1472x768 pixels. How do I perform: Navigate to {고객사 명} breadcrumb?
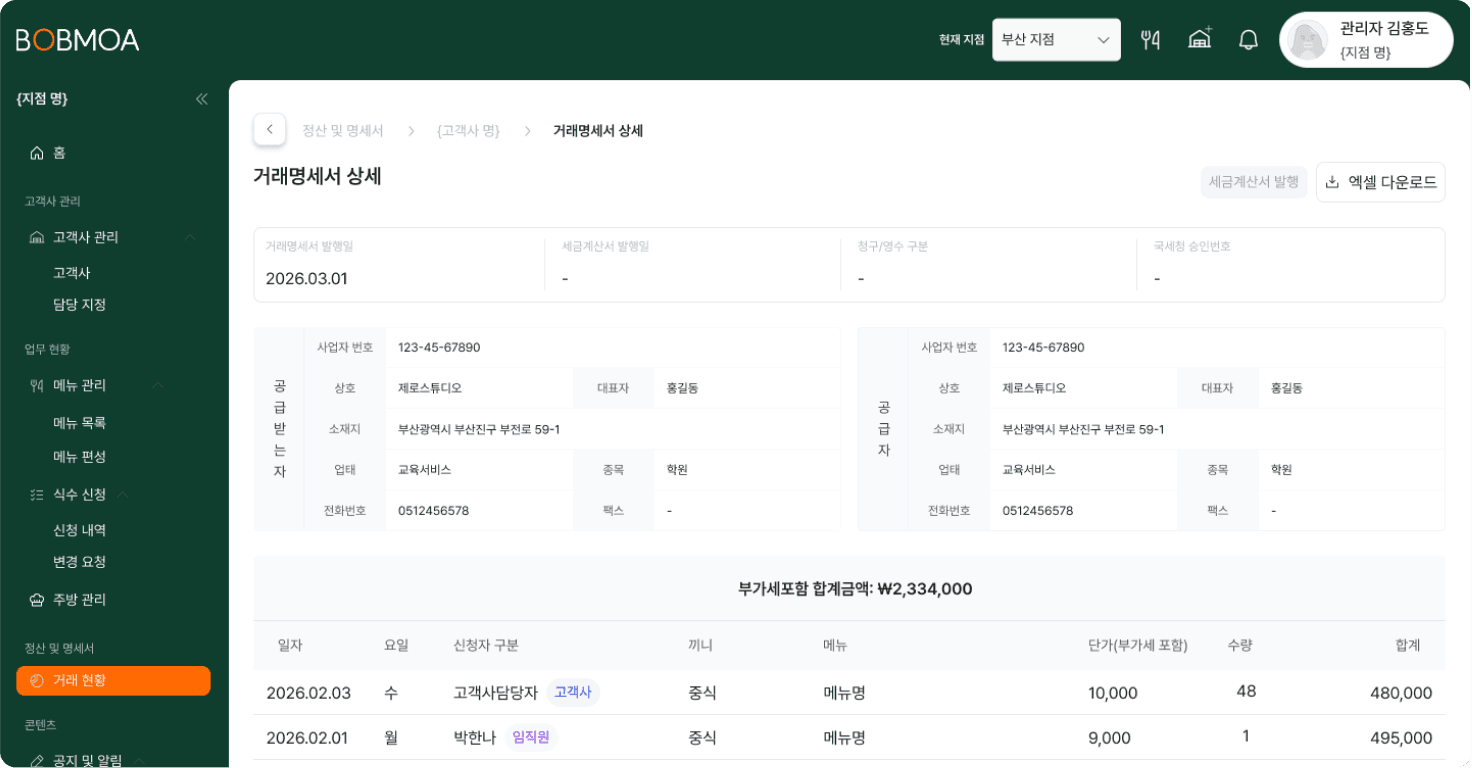(468, 131)
